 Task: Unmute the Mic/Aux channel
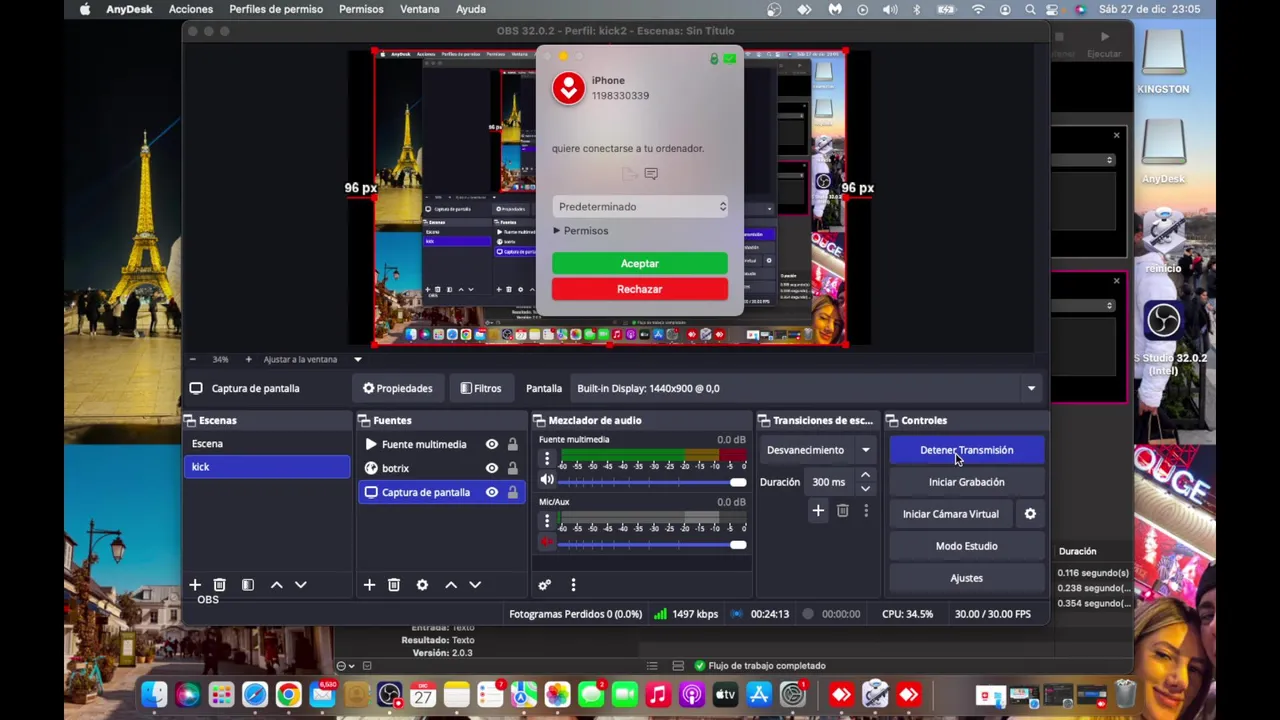(546, 543)
